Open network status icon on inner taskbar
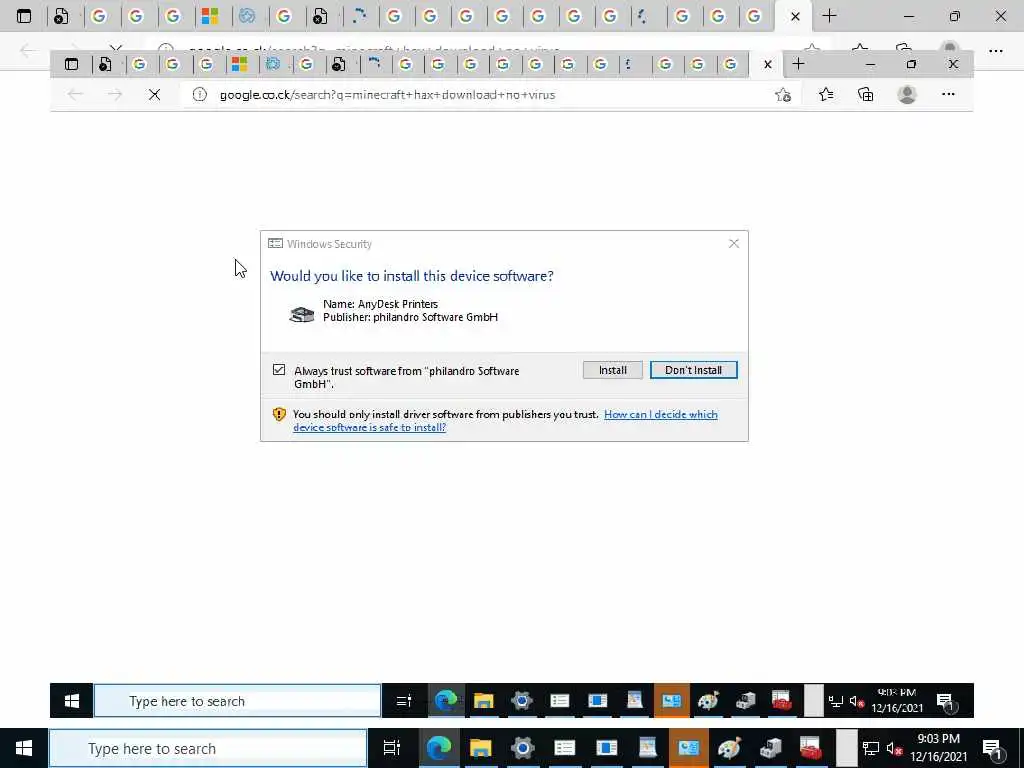Screen dimensions: 1024x768 click(835, 702)
